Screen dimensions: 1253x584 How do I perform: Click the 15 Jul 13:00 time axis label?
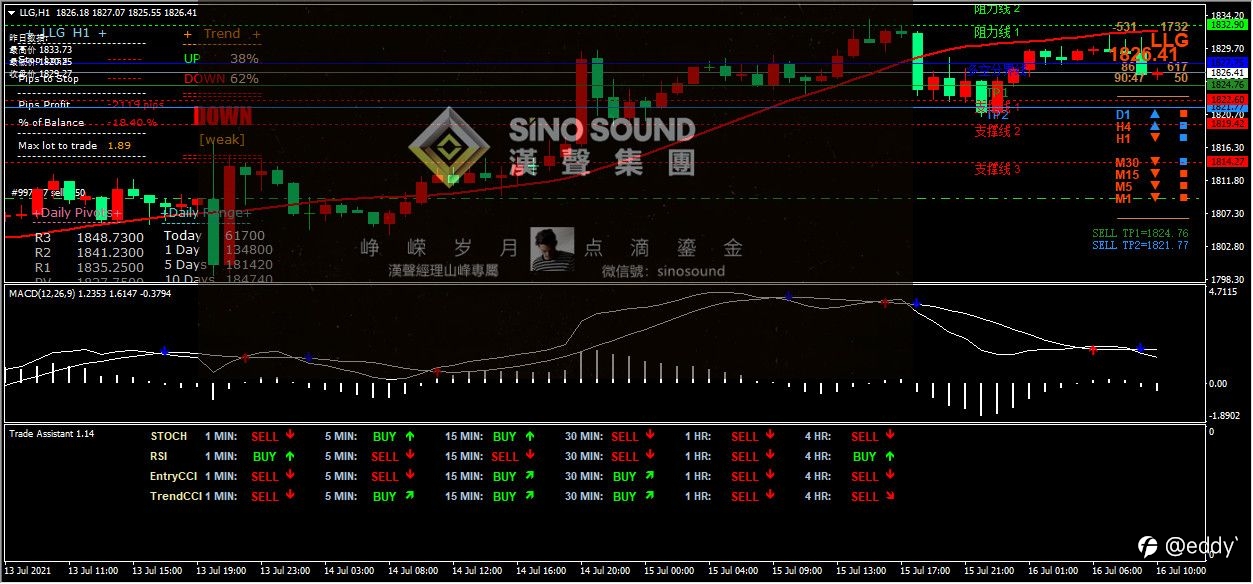click(x=859, y=570)
